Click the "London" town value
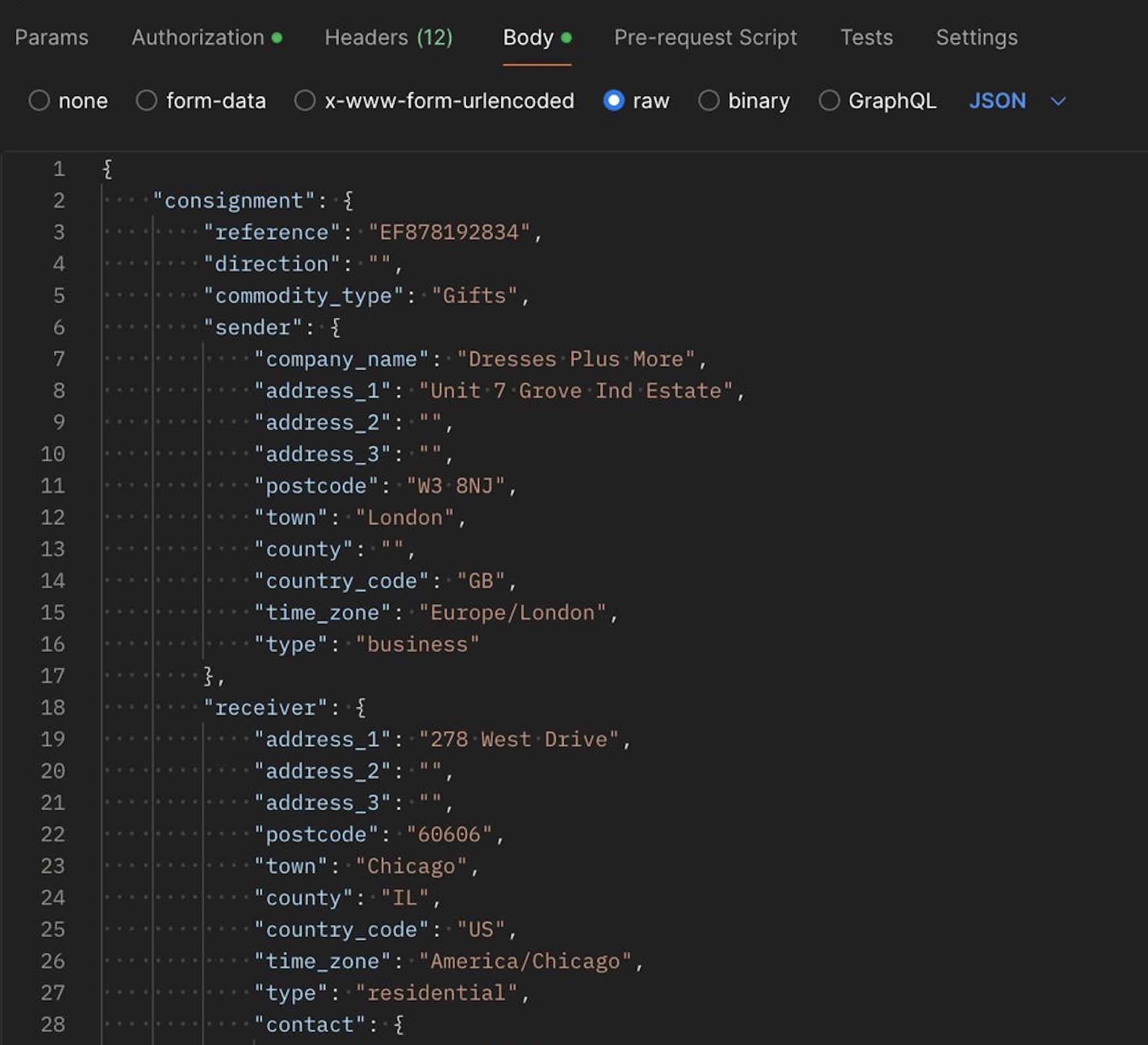The image size is (1148, 1045). 405,517
